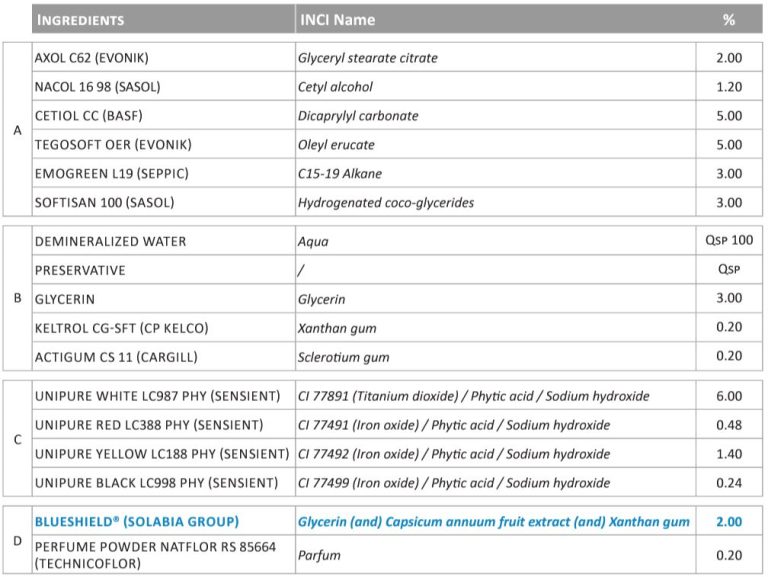
Task: Click the INCI Name column header
Action: click(x=337, y=19)
